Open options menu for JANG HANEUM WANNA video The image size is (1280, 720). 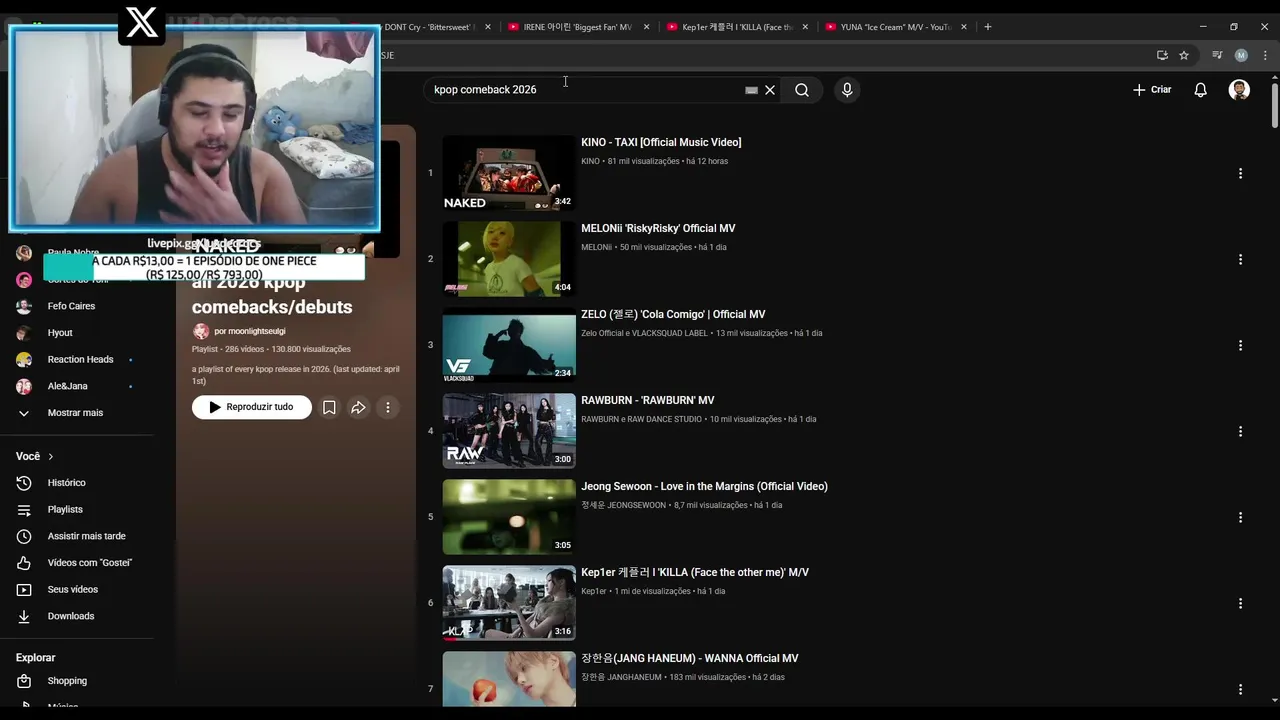[x=1240, y=689]
